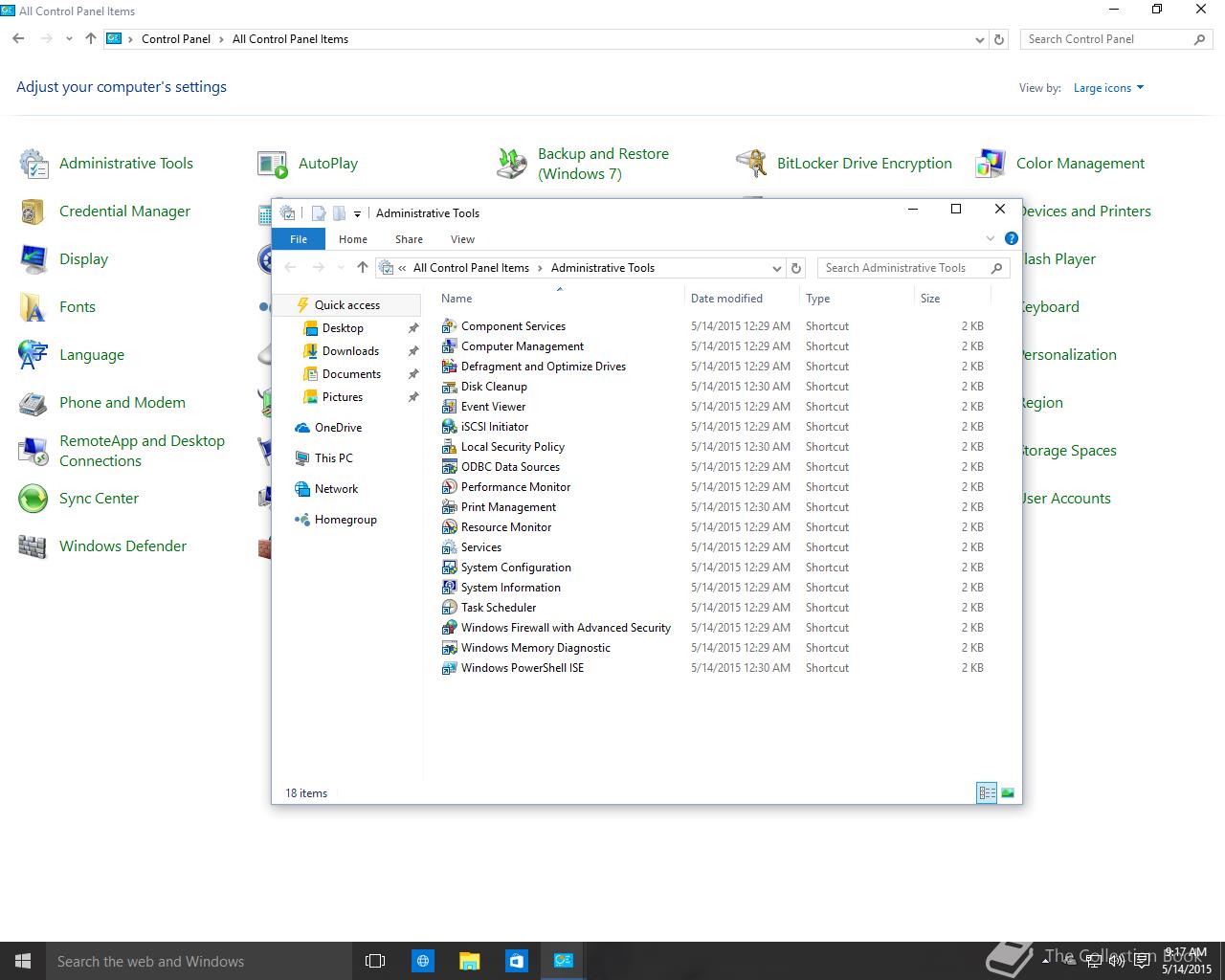
Task: Open Administrative Tools icon in Control Panel
Action: click(x=33, y=164)
